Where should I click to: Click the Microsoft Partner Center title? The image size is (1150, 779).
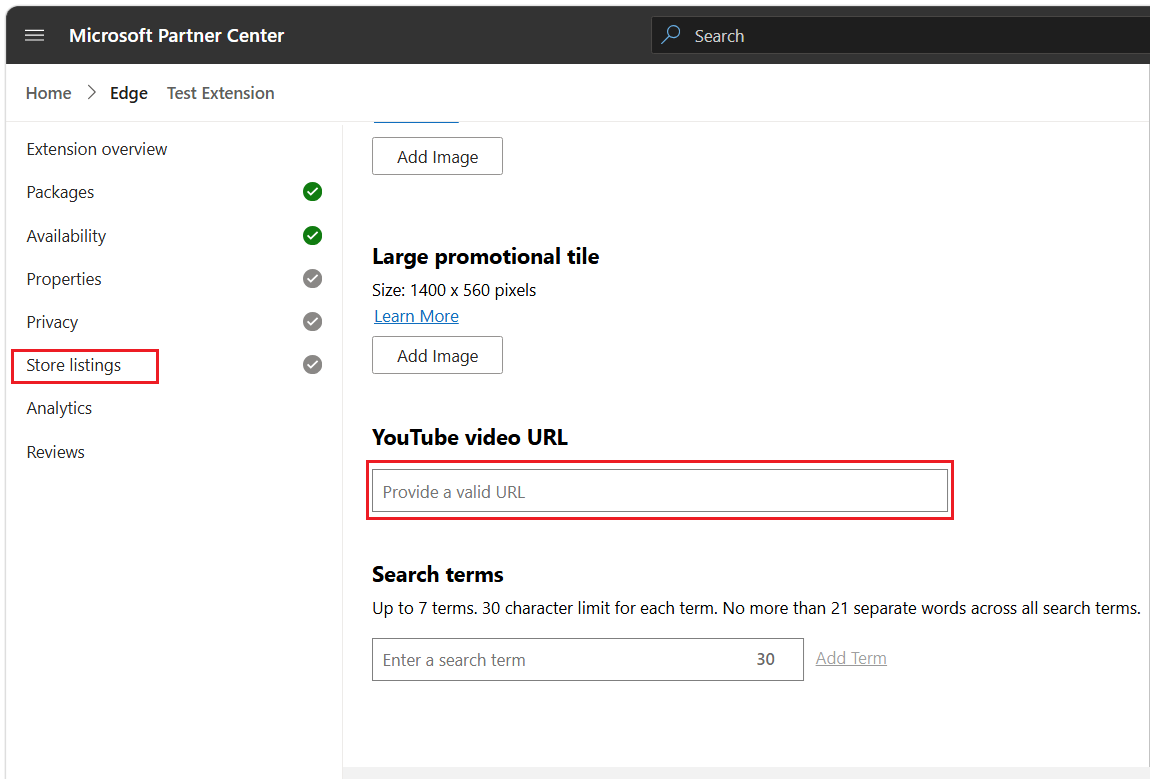click(176, 35)
